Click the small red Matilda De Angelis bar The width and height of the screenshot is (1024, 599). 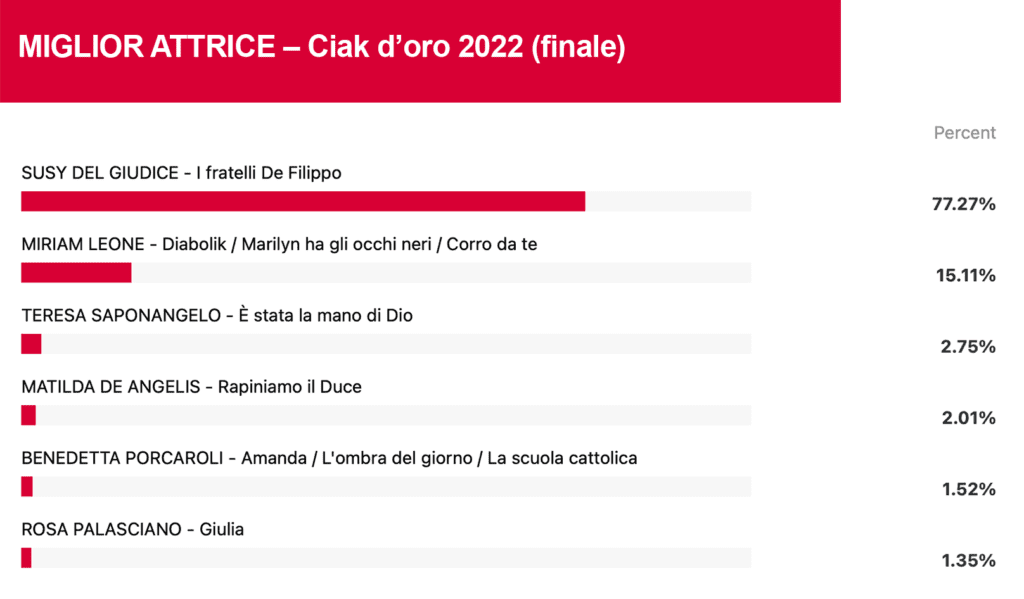(x=29, y=415)
